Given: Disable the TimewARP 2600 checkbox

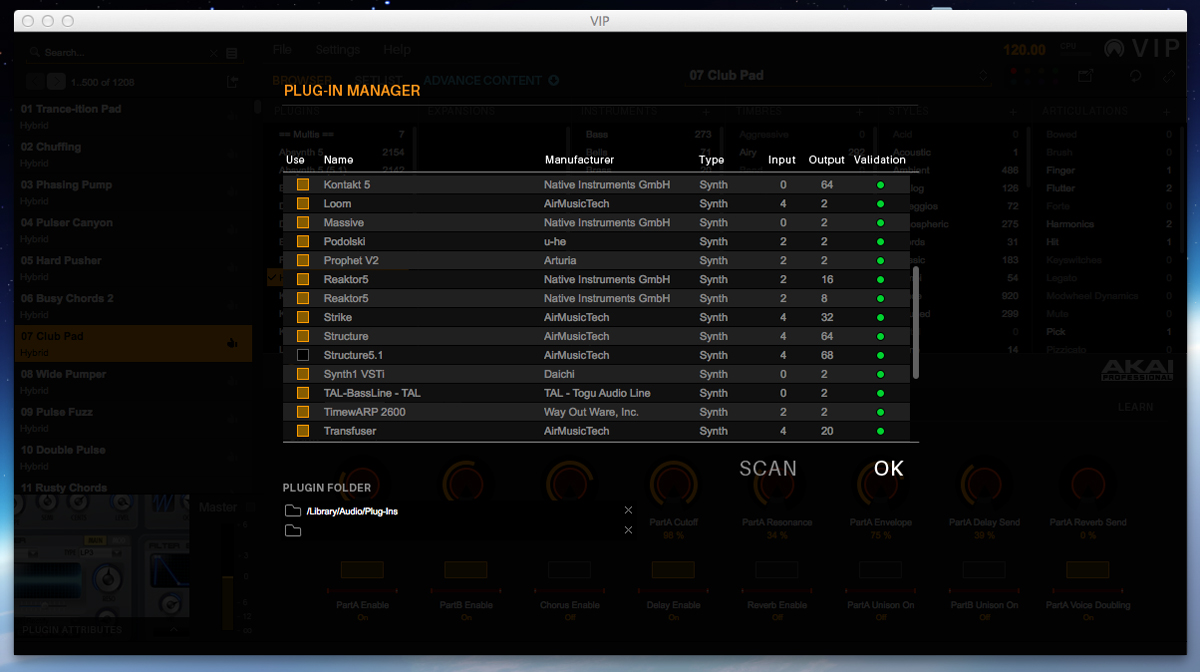Looking at the screenshot, I should [x=303, y=412].
